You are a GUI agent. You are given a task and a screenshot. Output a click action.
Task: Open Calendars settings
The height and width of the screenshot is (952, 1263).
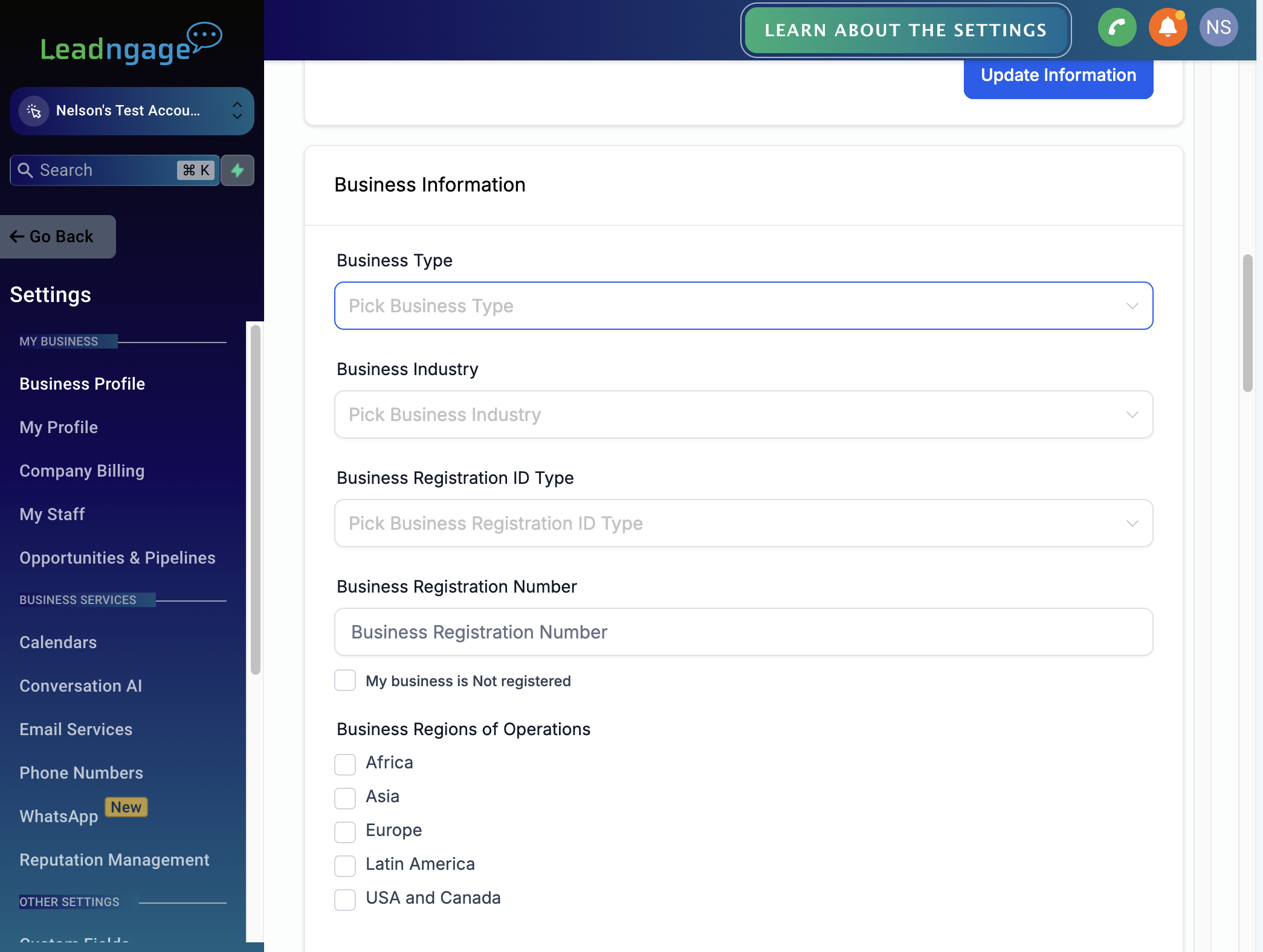pos(58,643)
